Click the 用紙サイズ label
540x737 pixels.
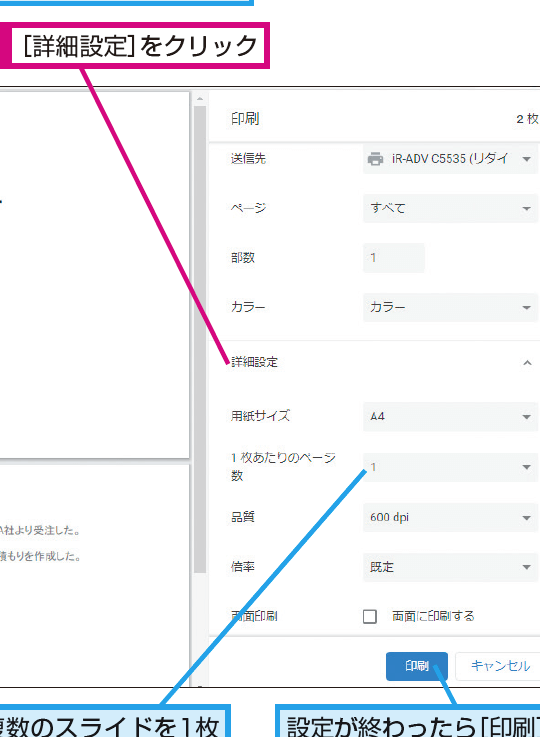tap(260, 416)
